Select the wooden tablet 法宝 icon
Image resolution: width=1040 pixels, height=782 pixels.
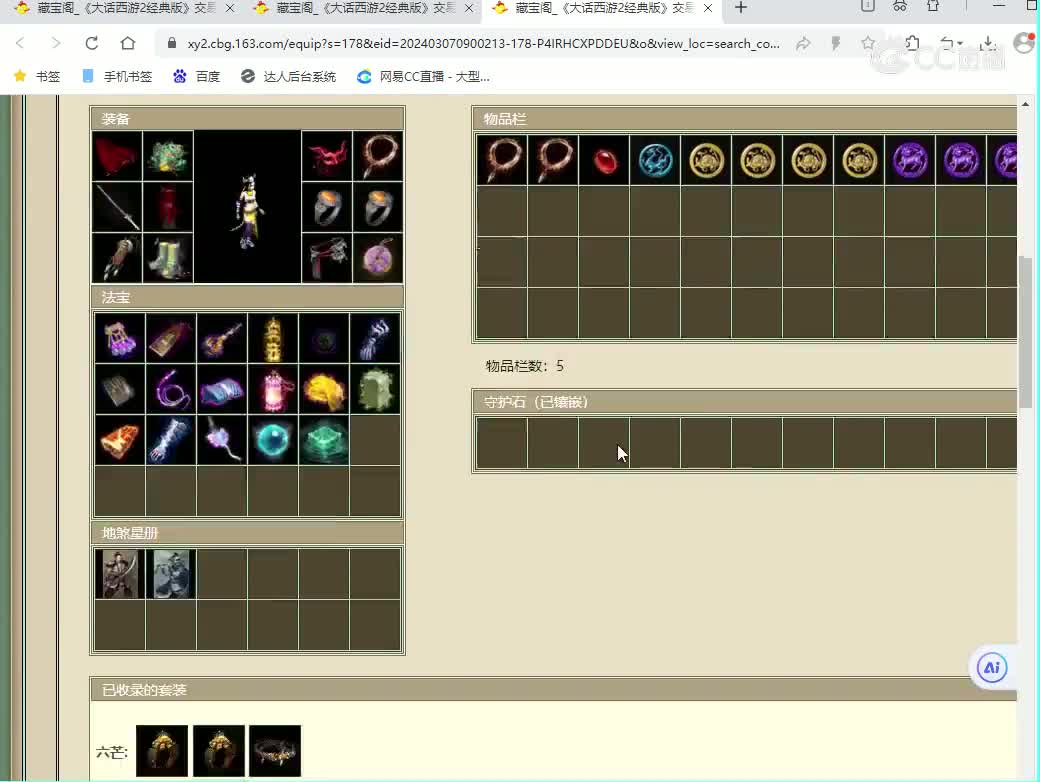(170, 338)
